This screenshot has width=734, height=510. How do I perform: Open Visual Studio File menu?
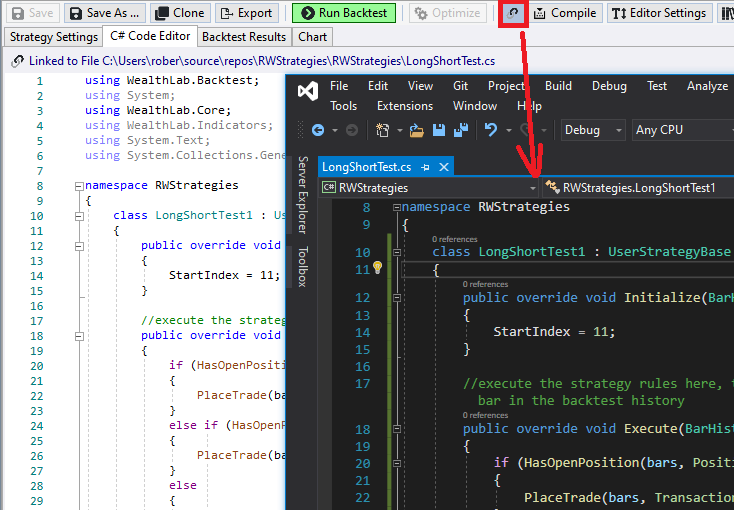339,86
